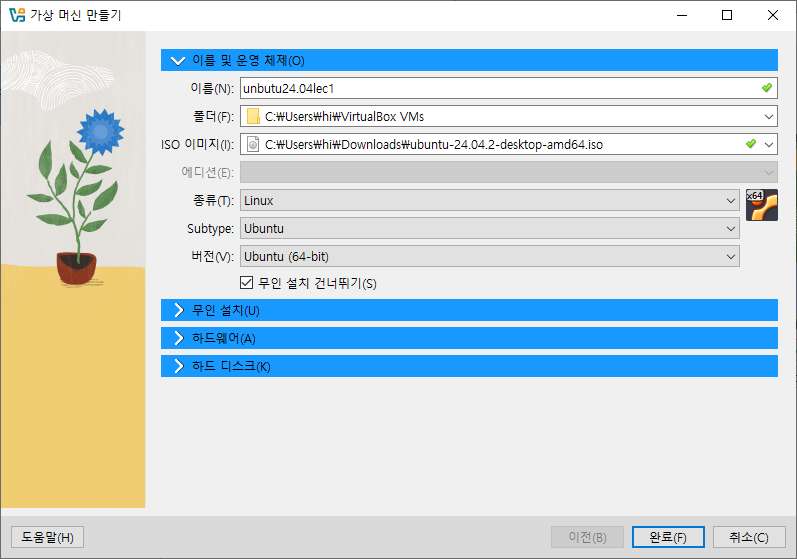This screenshot has height=559, width=797.
Task: Click the 완료(F) button
Action: 668,537
